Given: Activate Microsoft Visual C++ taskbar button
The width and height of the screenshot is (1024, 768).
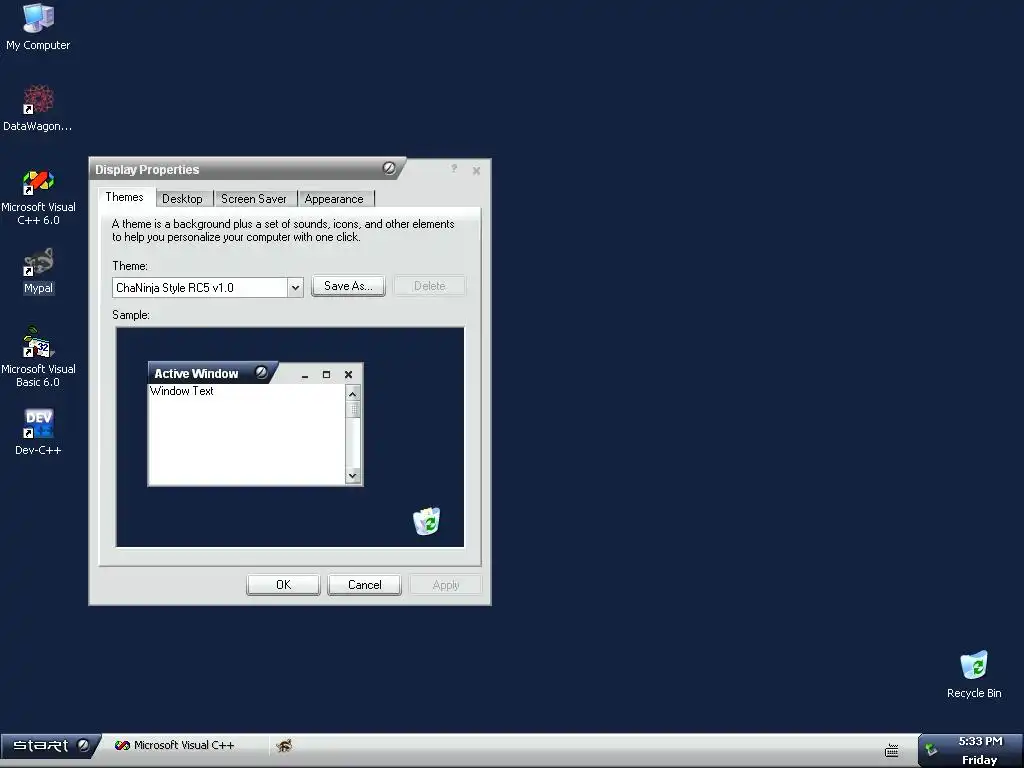Looking at the screenshot, I should [174, 745].
